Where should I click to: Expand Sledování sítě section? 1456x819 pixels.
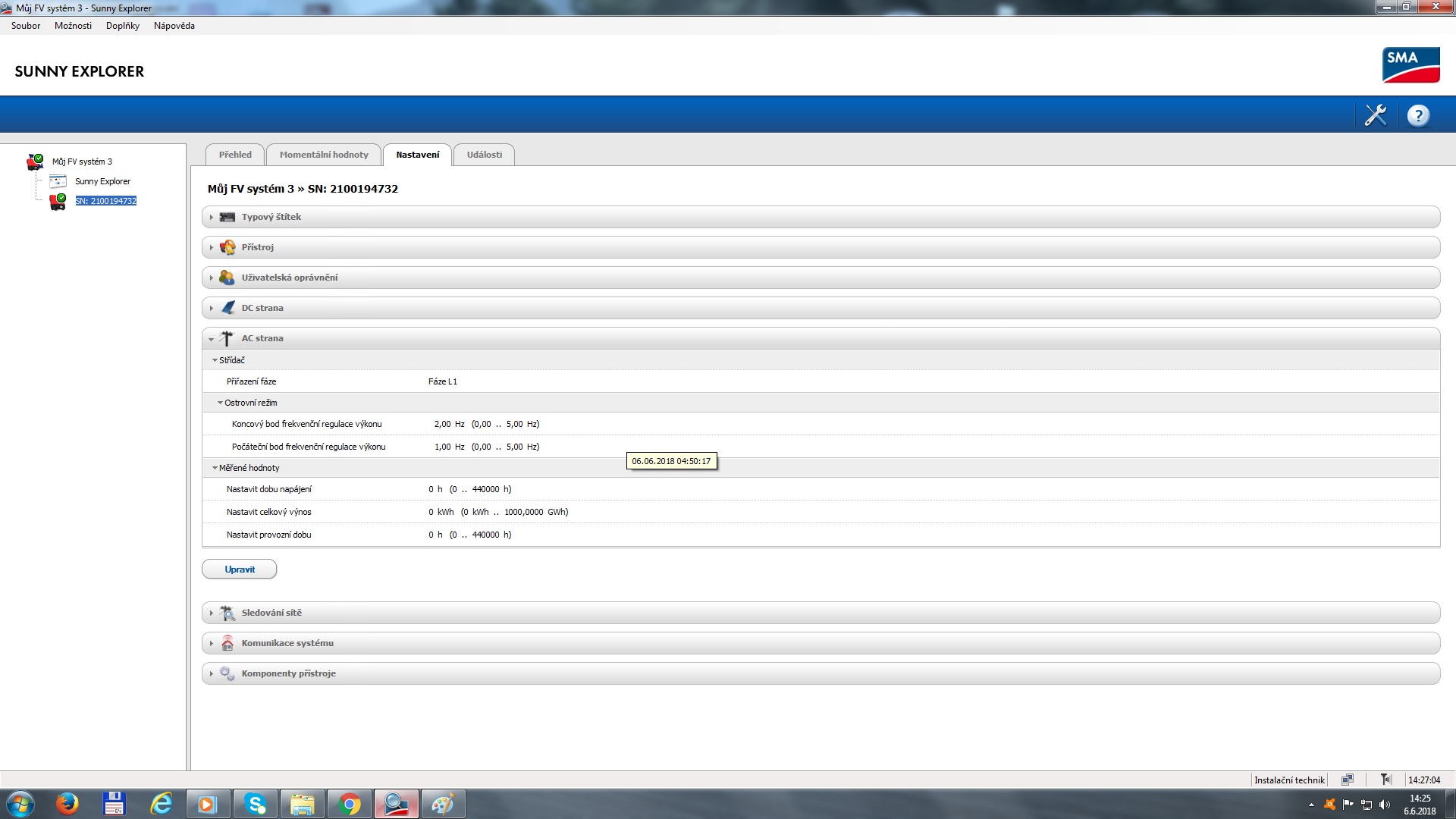pos(271,613)
